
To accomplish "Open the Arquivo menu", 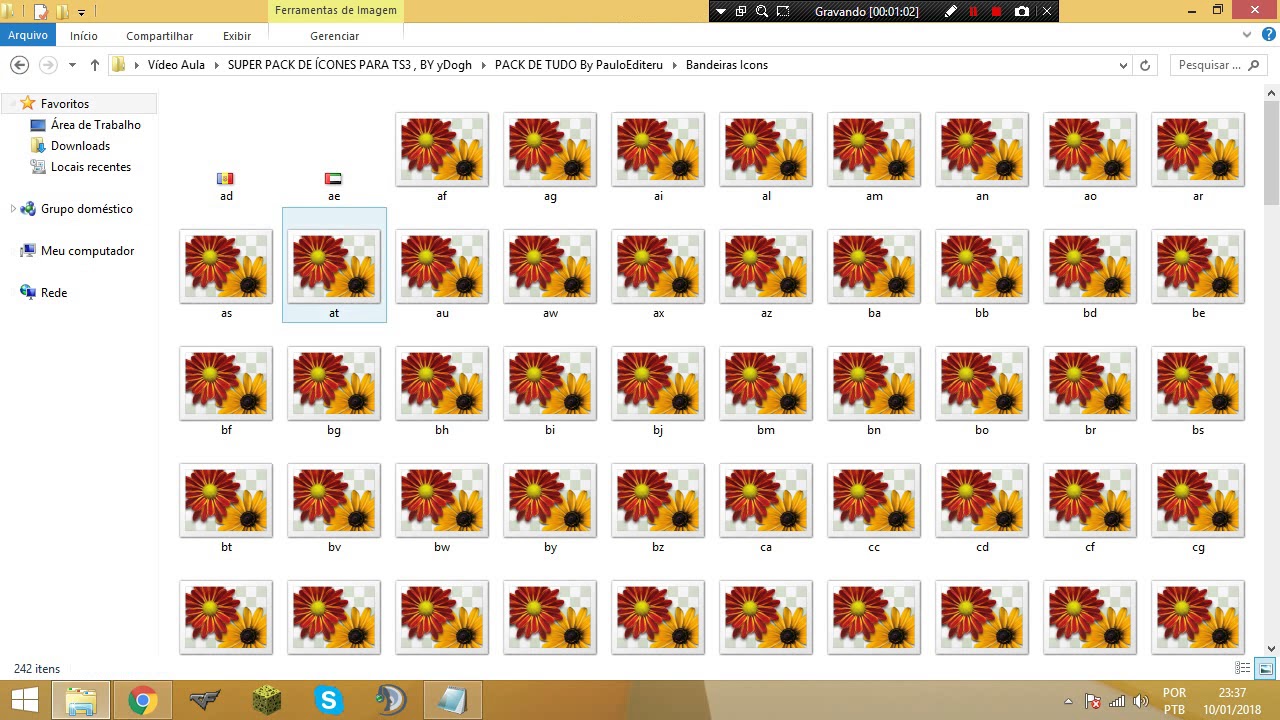I will (27, 35).
